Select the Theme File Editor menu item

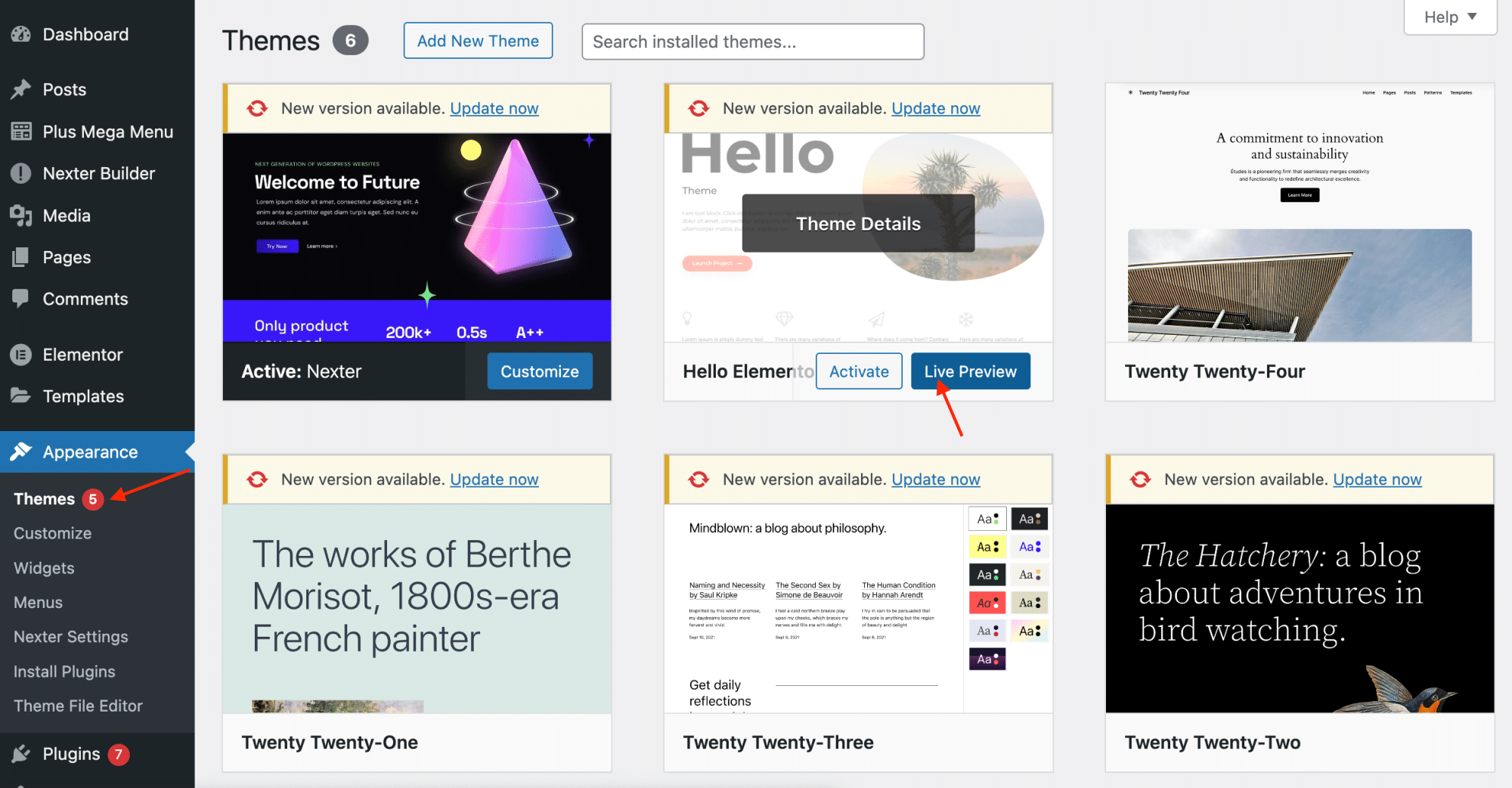[77, 706]
